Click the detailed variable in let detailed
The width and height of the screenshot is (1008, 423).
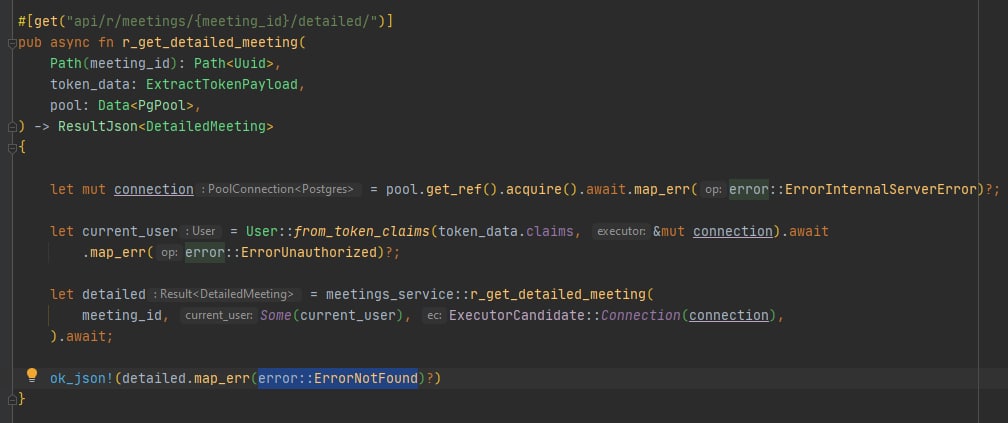pyautogui.click(x=114, y=294)
